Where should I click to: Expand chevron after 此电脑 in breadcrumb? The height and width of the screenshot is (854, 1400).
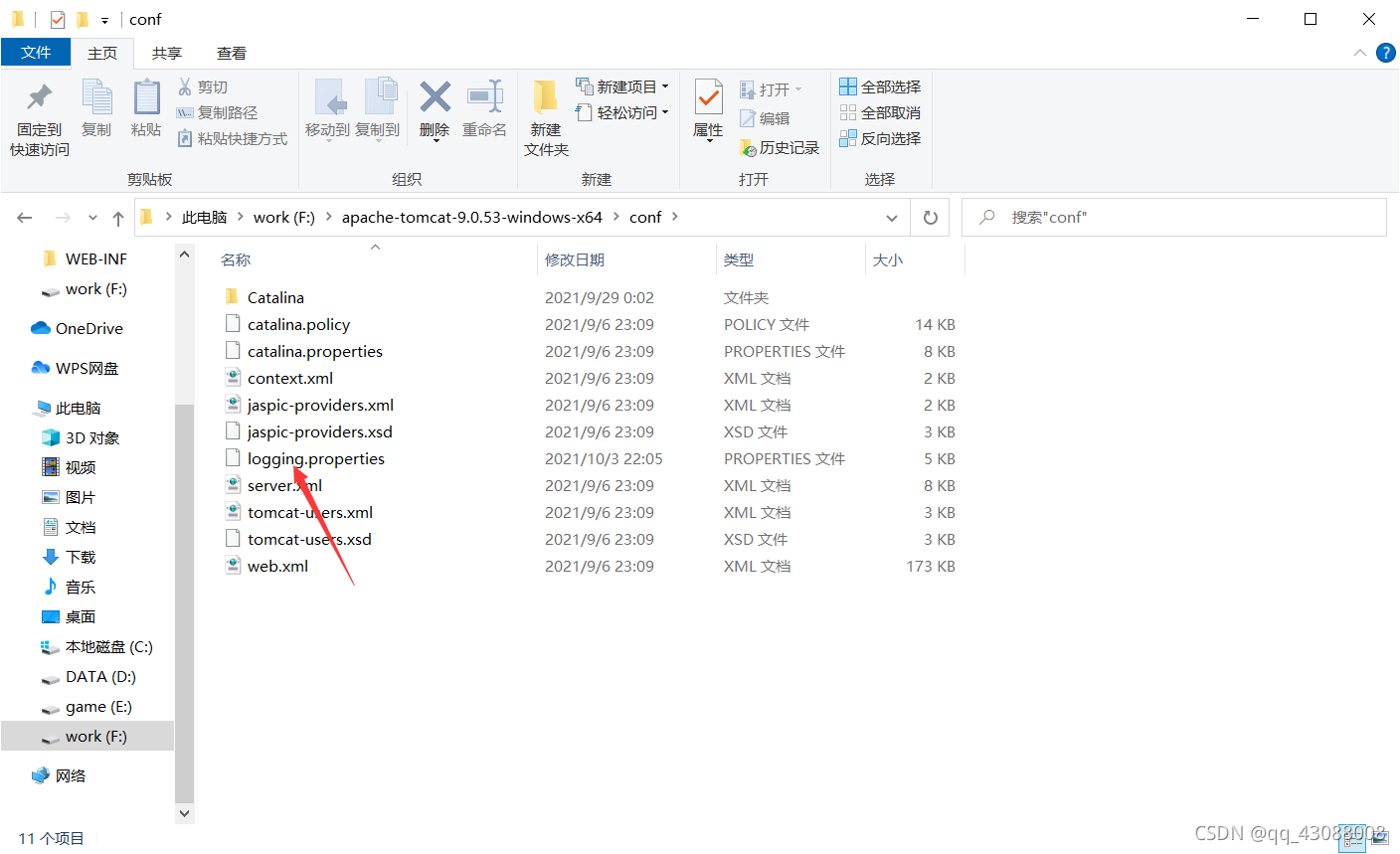tap(240, 216)
